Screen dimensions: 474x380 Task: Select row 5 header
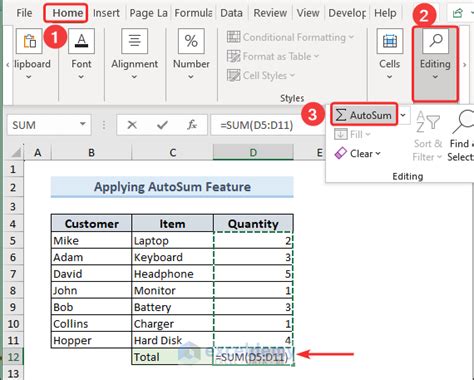pos(13,240)
